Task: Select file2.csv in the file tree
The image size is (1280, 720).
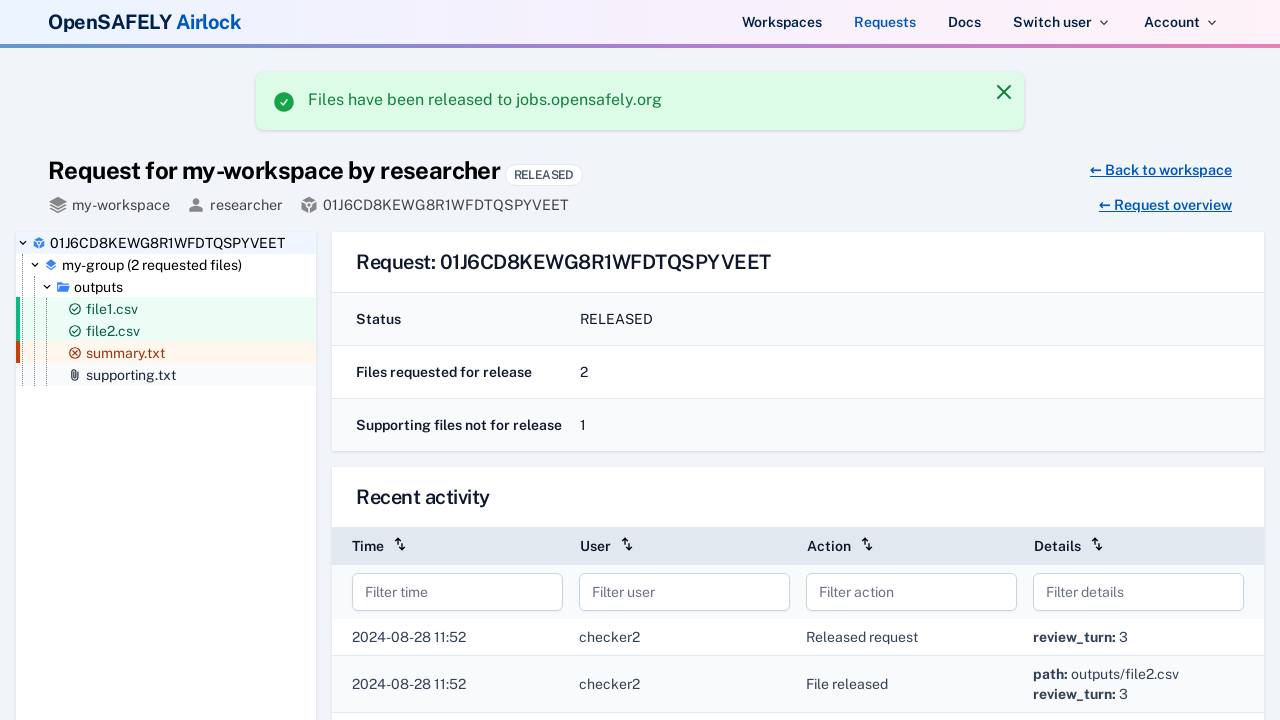Action: click(x=113, y=331)
